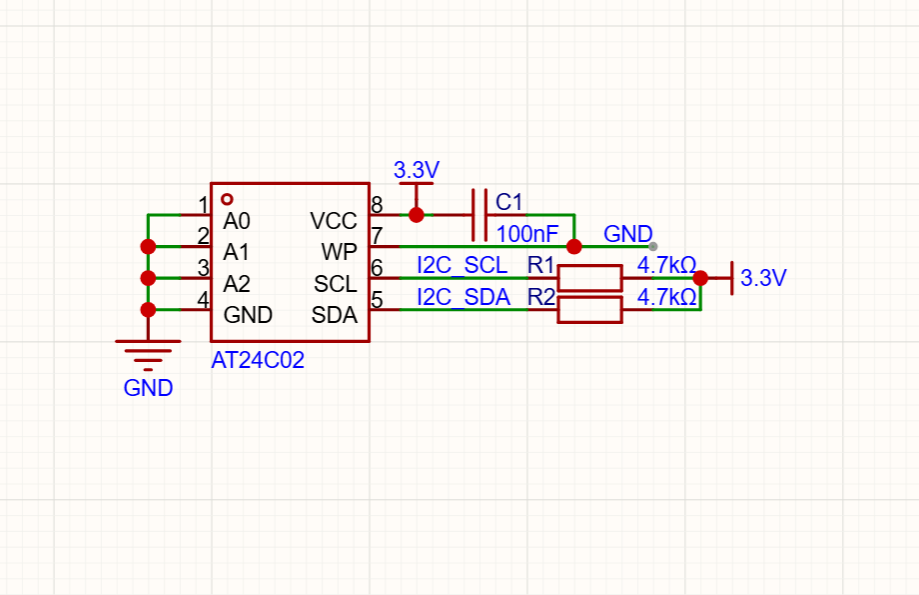The width and height of the screenshot is (919, 595).
Task: Click the junction dot on pin 4 wire
Action: (x=148, y=310)
